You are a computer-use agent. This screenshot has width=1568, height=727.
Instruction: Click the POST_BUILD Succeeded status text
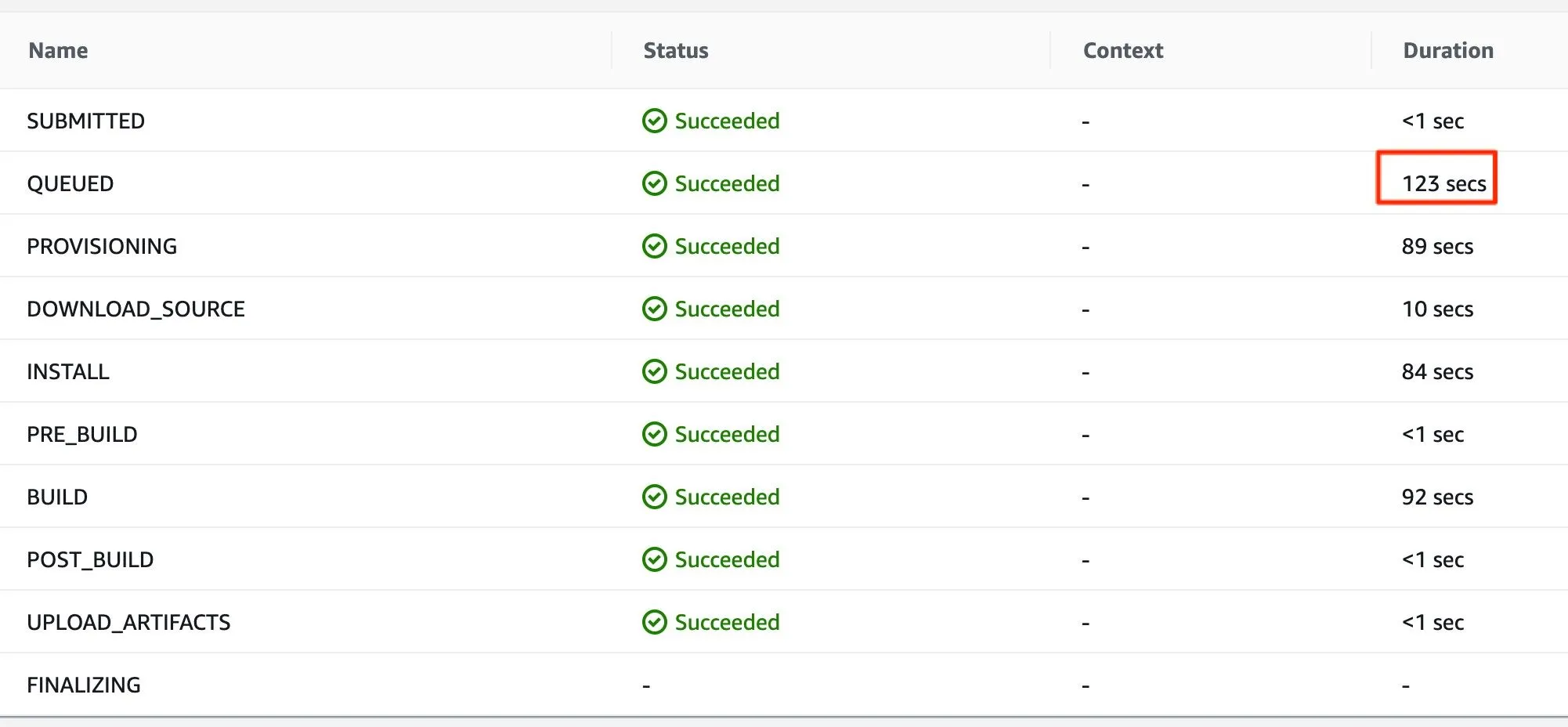[727, 560]
